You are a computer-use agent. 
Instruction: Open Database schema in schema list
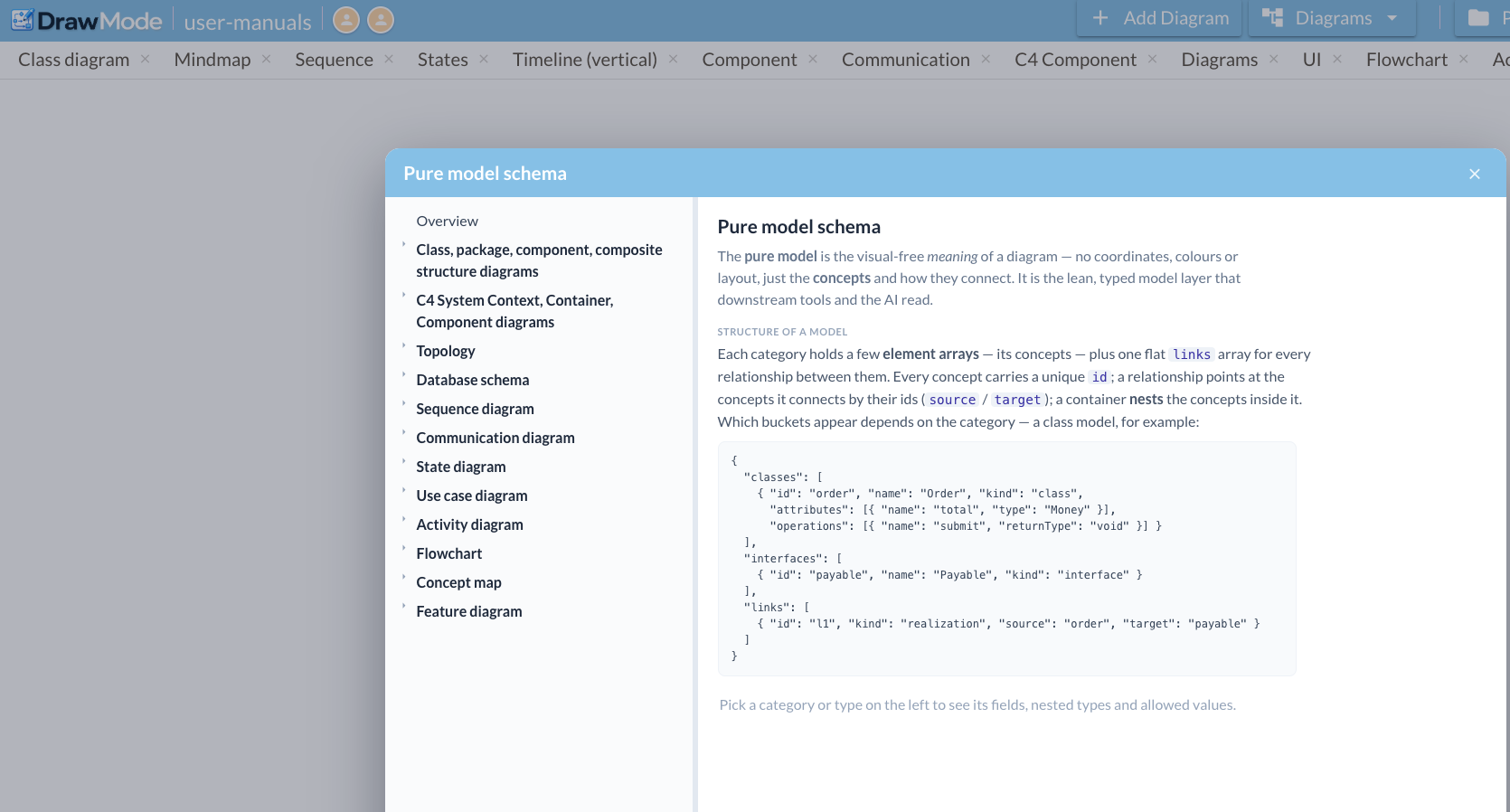(472, 380)
